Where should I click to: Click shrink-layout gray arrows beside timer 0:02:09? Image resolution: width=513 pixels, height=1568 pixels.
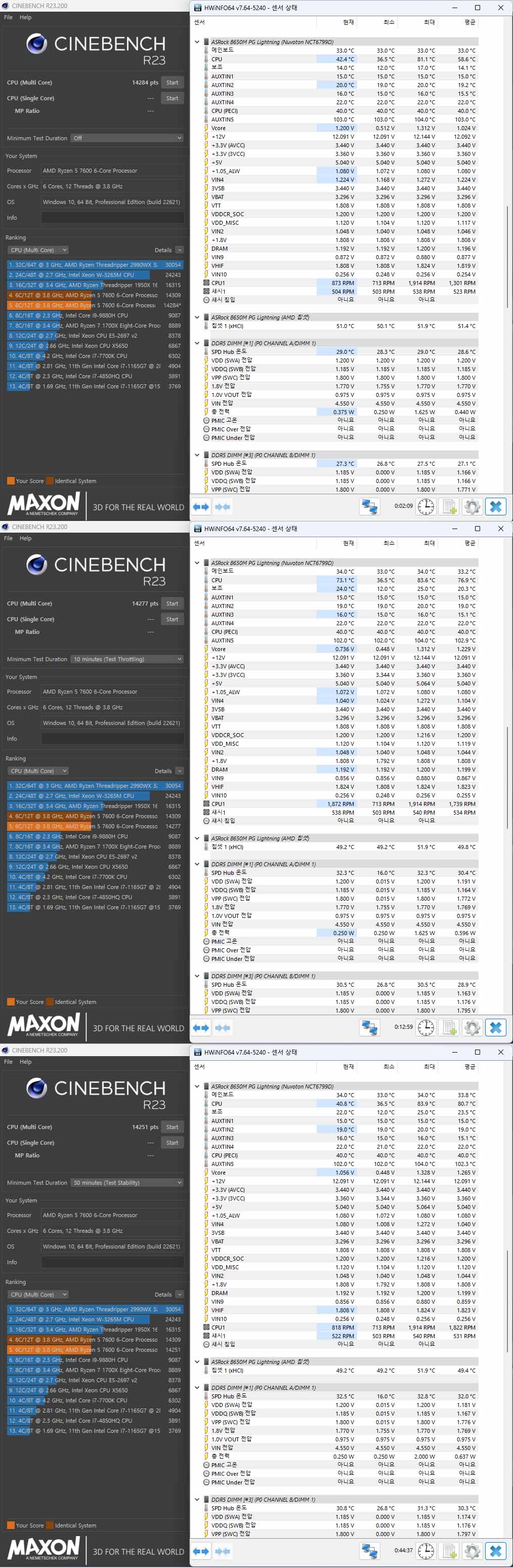click(x=223, y=506)
